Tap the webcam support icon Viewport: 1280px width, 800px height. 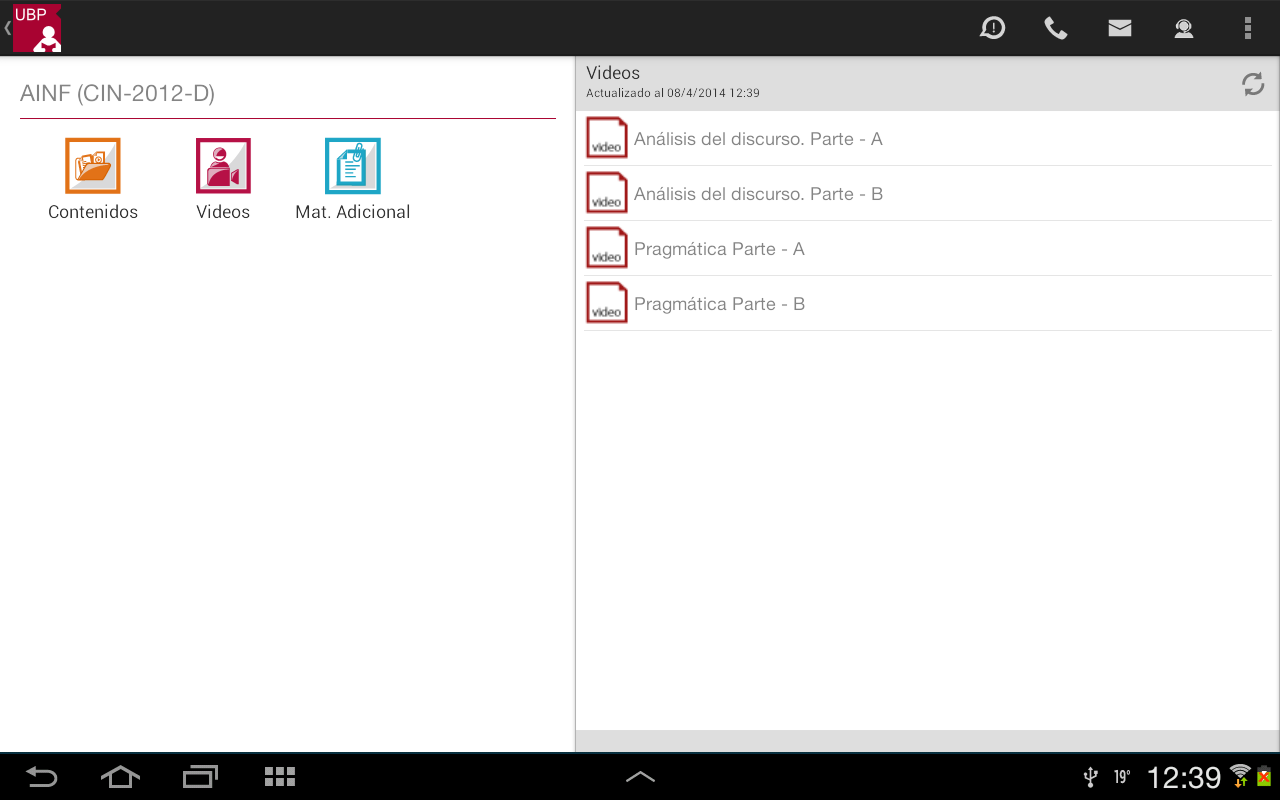click(1184, 28)
